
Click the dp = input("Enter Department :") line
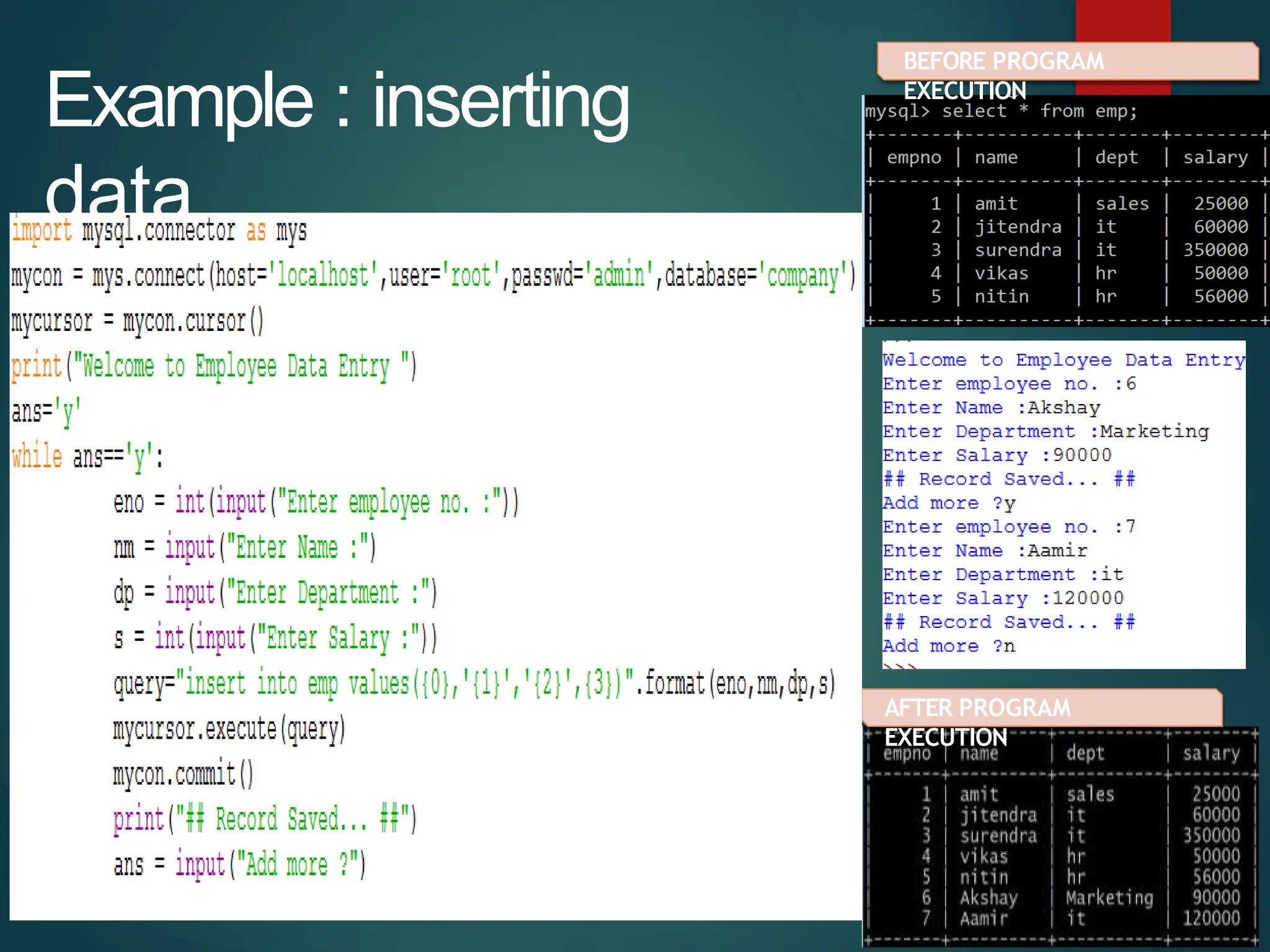[275, 593]
